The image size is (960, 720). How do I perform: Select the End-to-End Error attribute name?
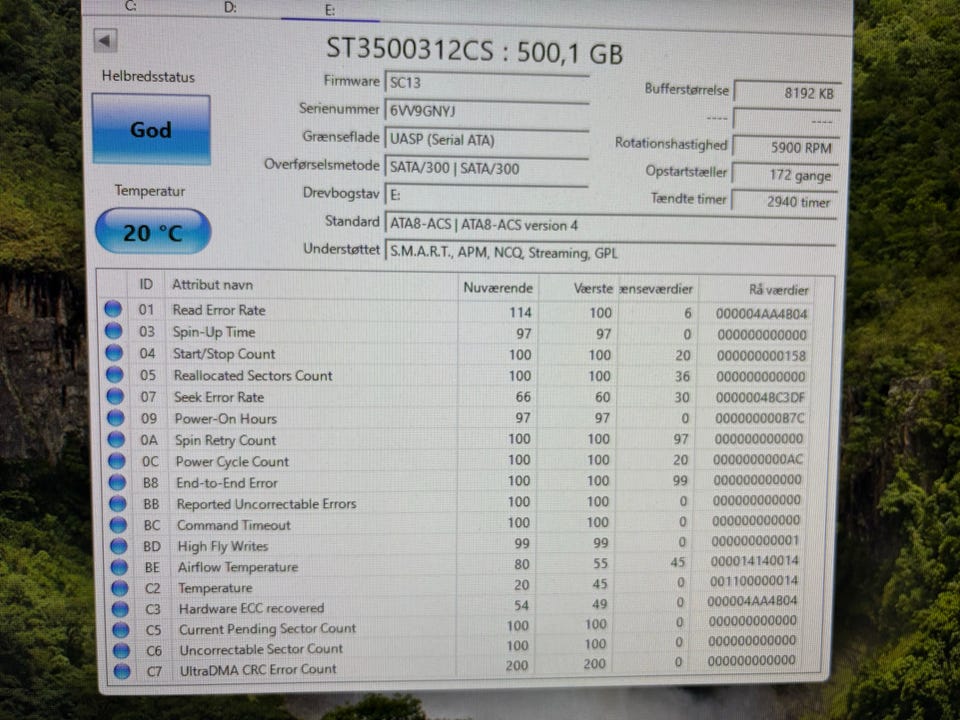tap(227, 483)
